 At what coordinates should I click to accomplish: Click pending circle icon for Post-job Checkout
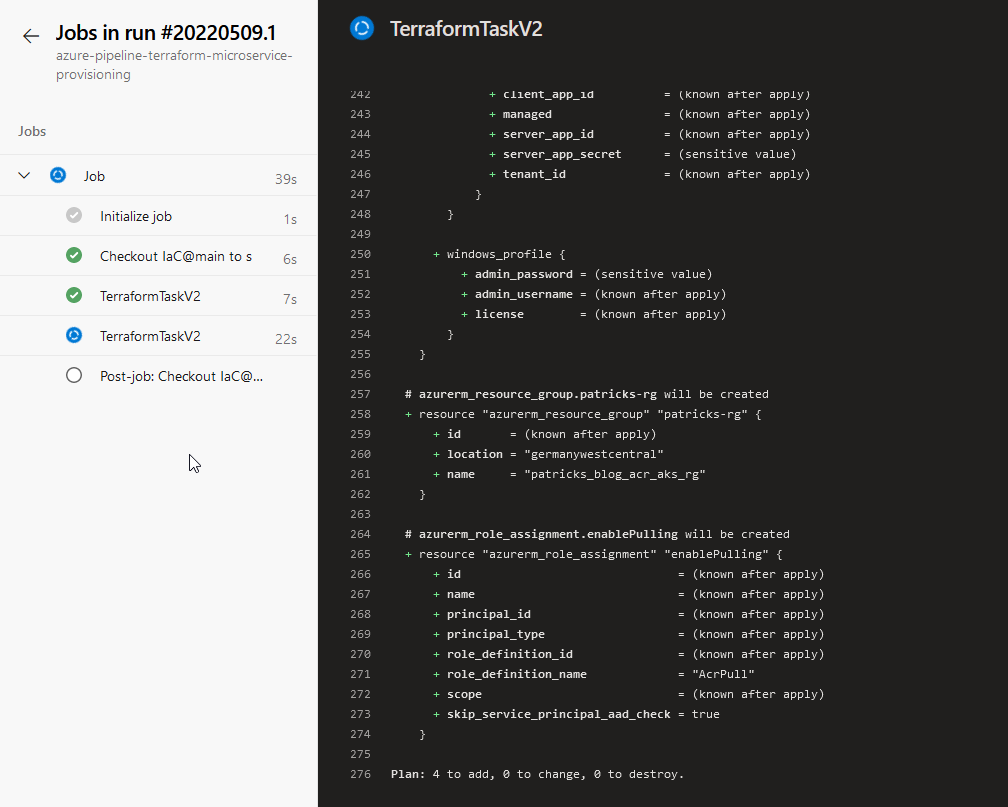(74, 375)
